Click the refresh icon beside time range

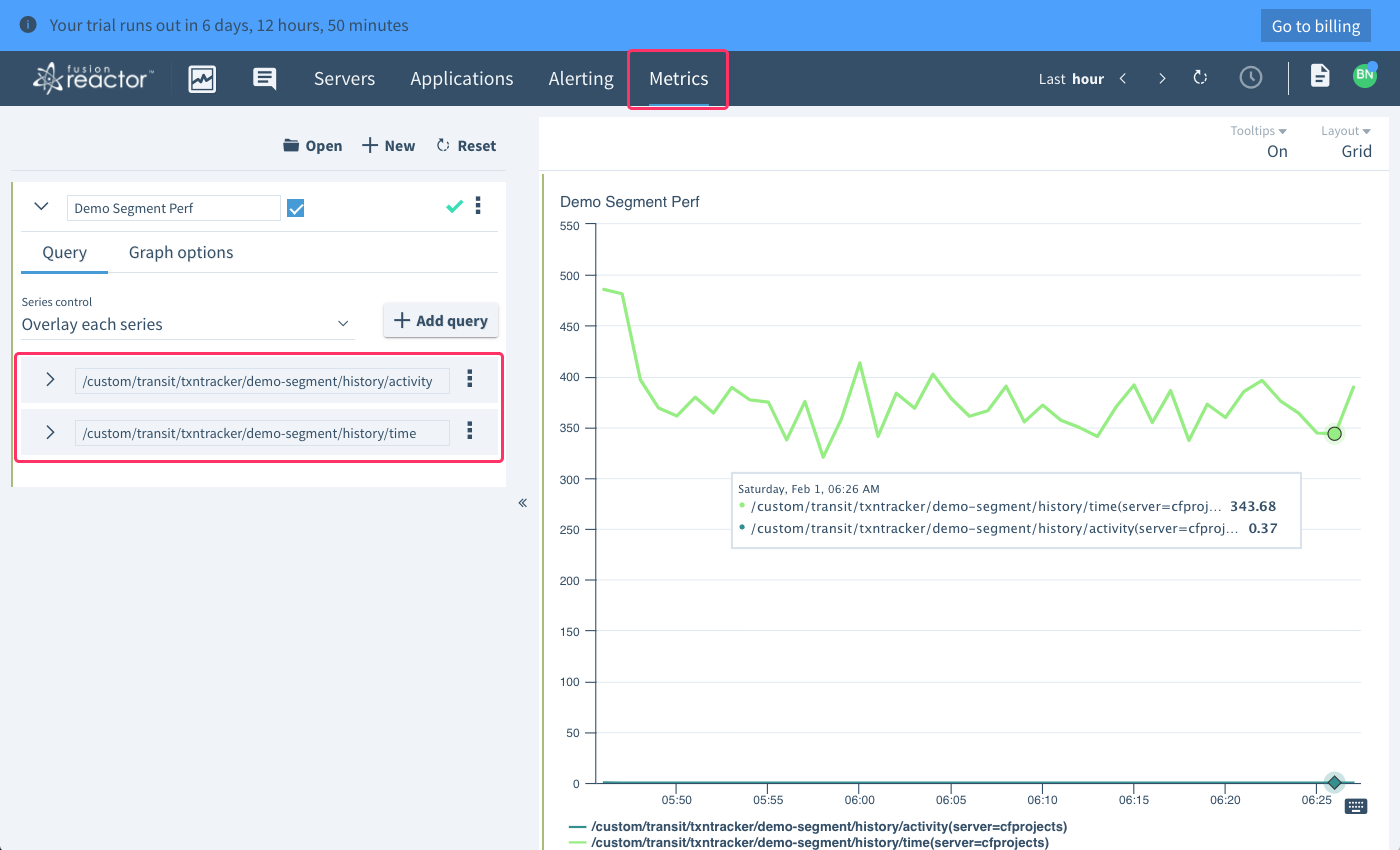[1201, 78]
